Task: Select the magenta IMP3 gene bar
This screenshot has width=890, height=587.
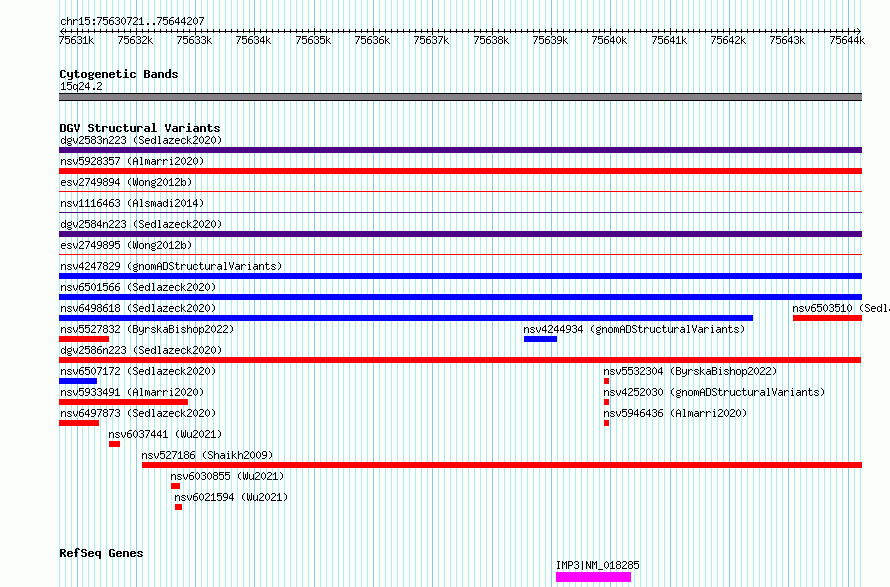Action: point(593,577)
